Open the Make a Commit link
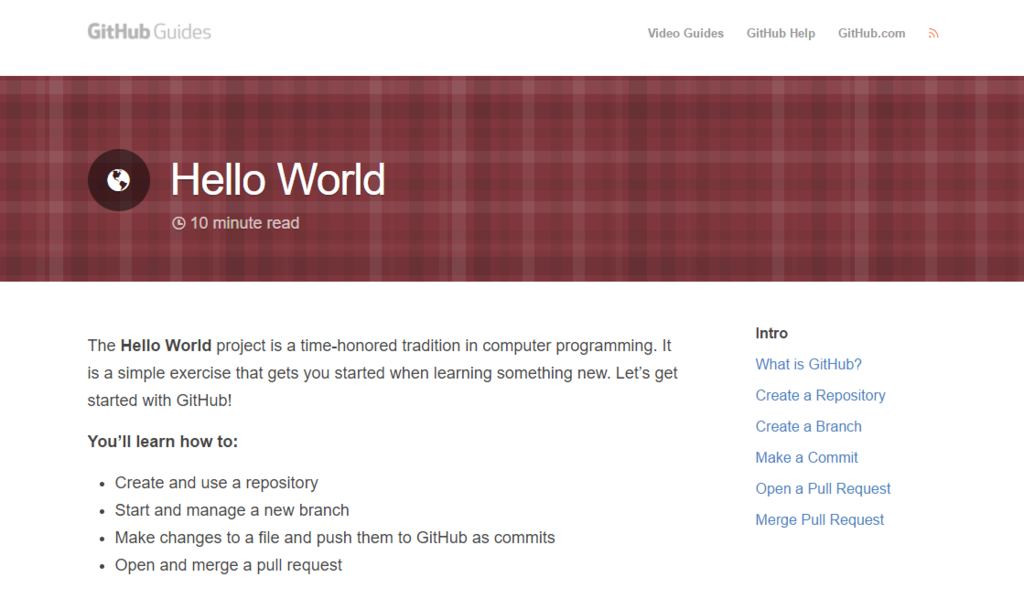 pyautogui.click(x=807, y=458)
